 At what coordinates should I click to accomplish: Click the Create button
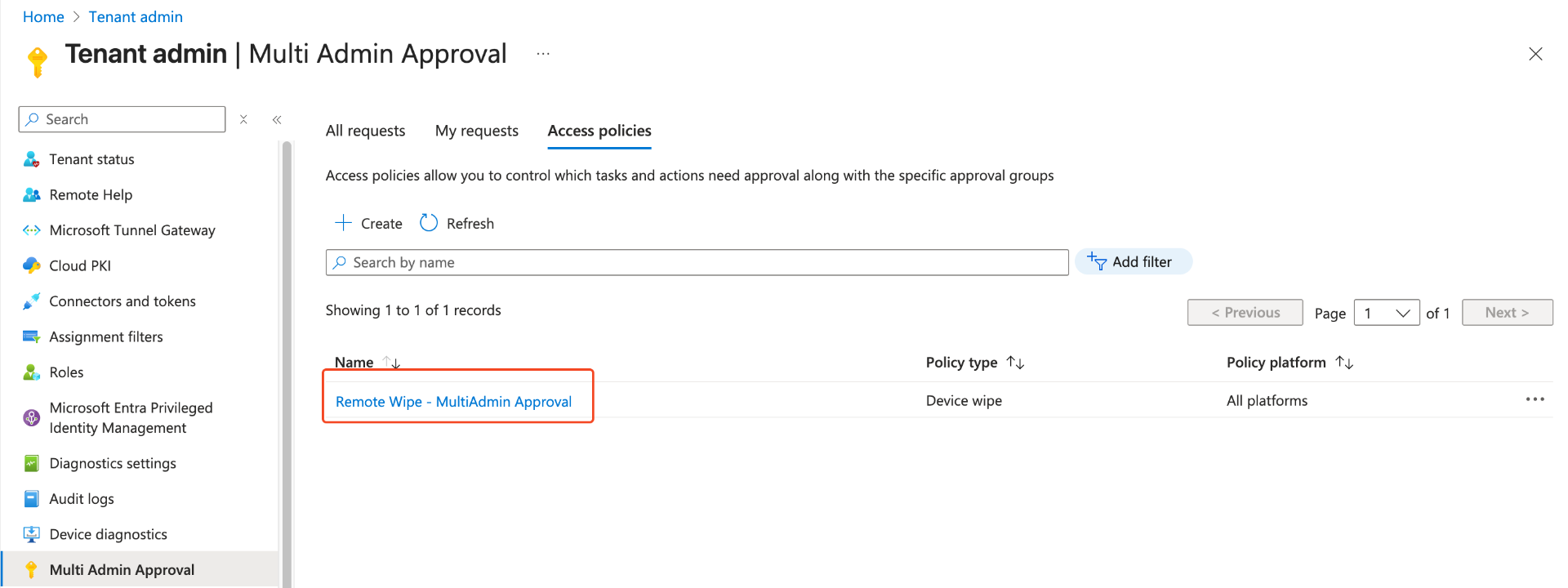click(368, 224)
